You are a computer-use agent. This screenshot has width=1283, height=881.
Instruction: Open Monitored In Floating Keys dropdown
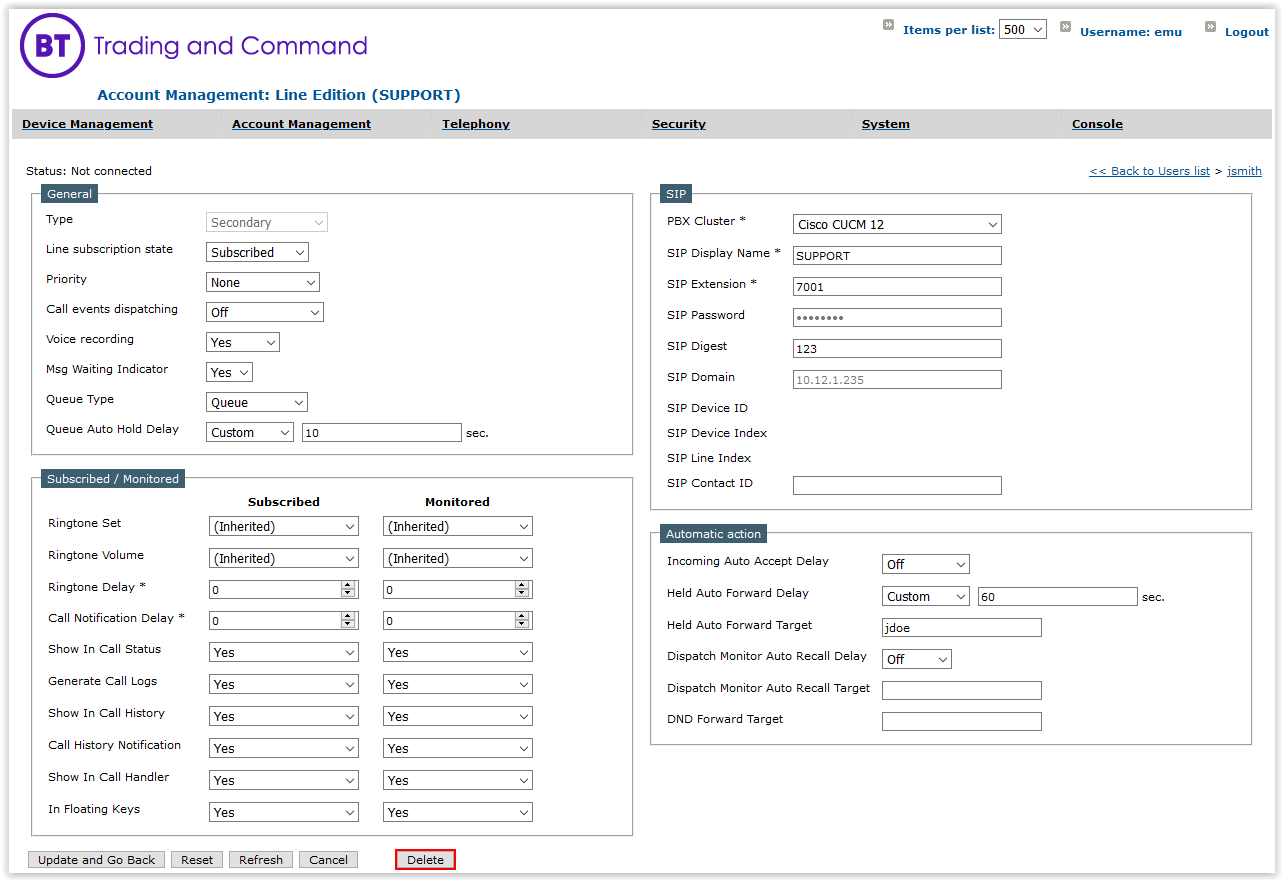tap(458, 813)
